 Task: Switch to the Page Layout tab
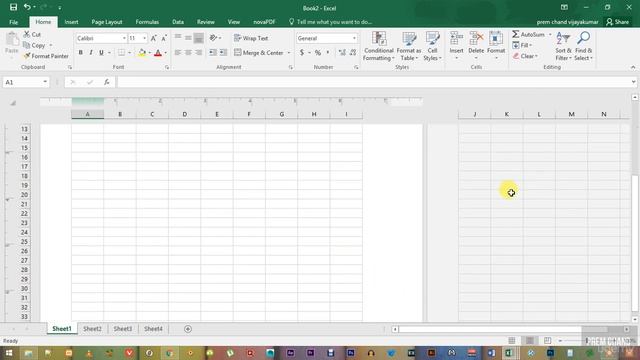[x=107, y=22]
